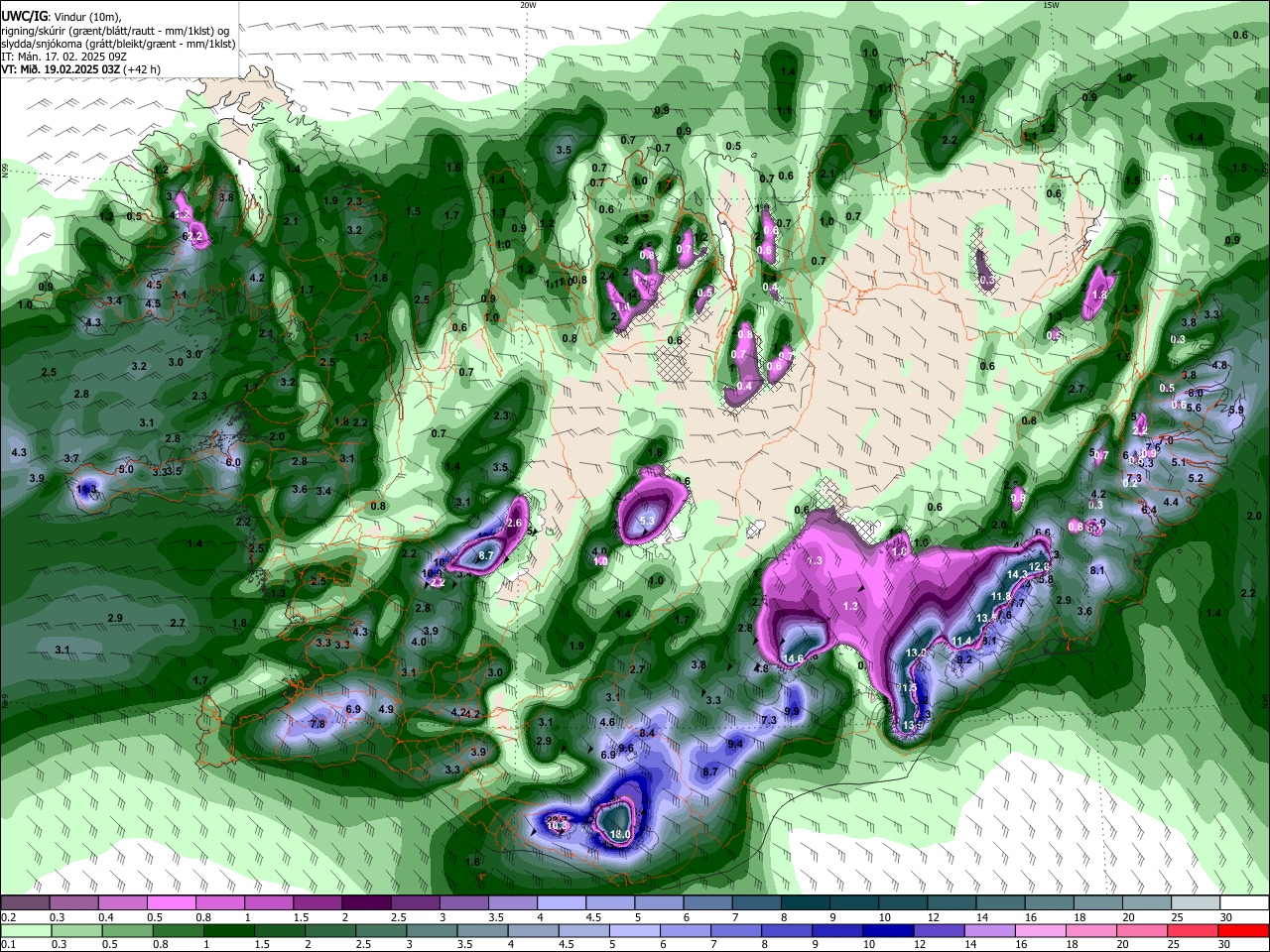Click the '8.4' value on the southern map
Image resolution: width=1270 pixels, height=952 pixels.
[x=648, y=733]
